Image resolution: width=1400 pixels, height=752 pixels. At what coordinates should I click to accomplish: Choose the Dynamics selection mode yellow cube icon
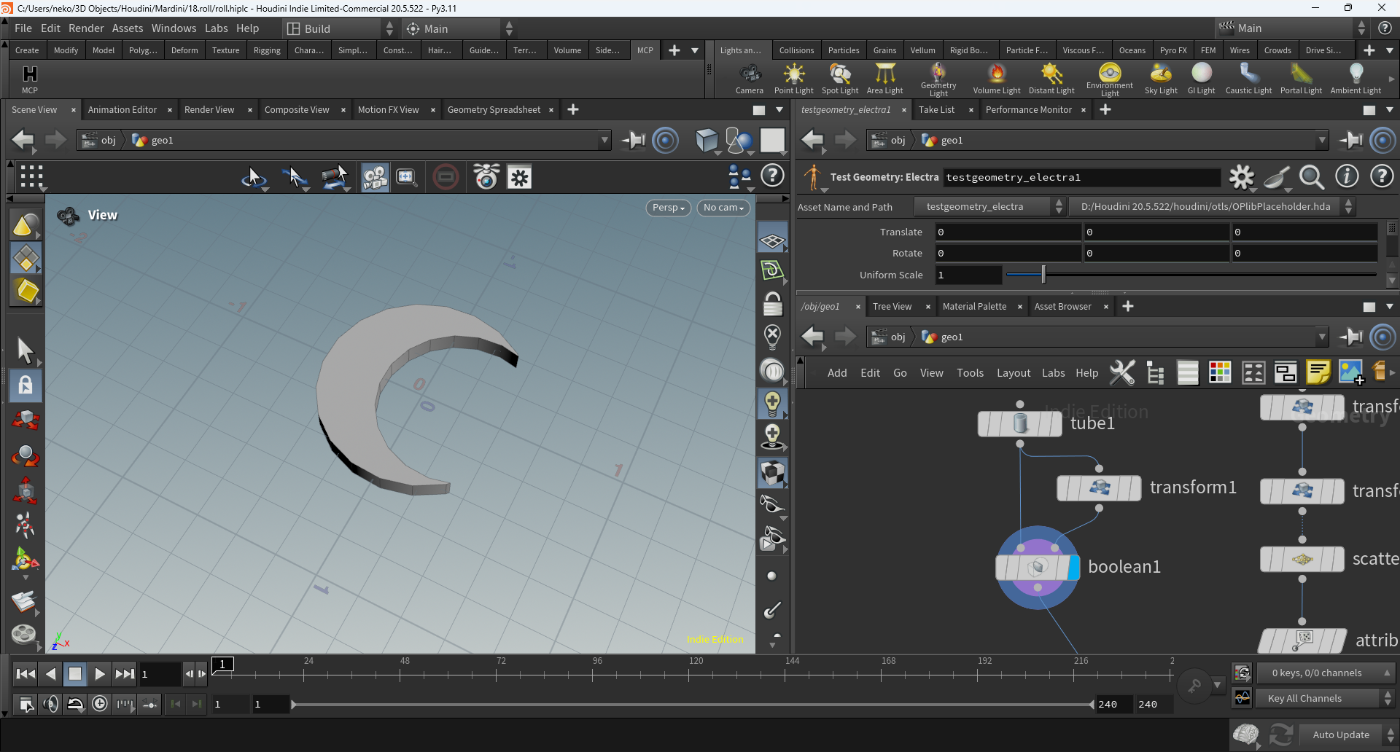(x=26, y=290)
